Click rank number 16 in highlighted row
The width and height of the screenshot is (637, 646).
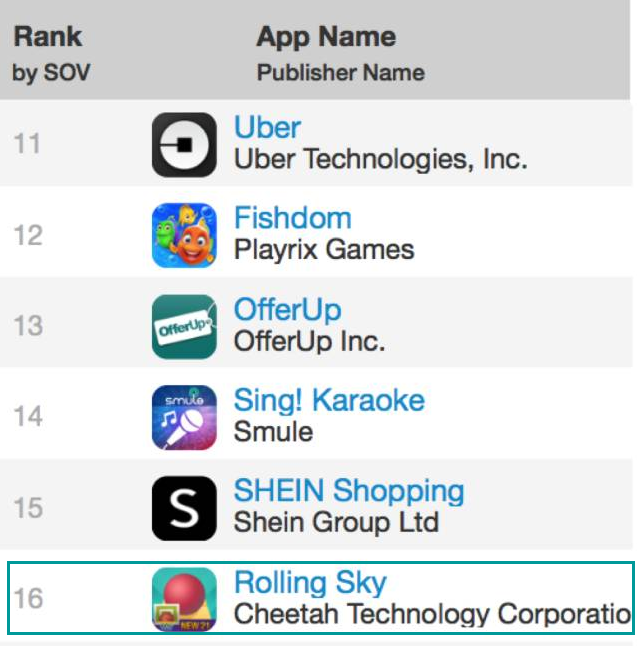coord(28,598)
